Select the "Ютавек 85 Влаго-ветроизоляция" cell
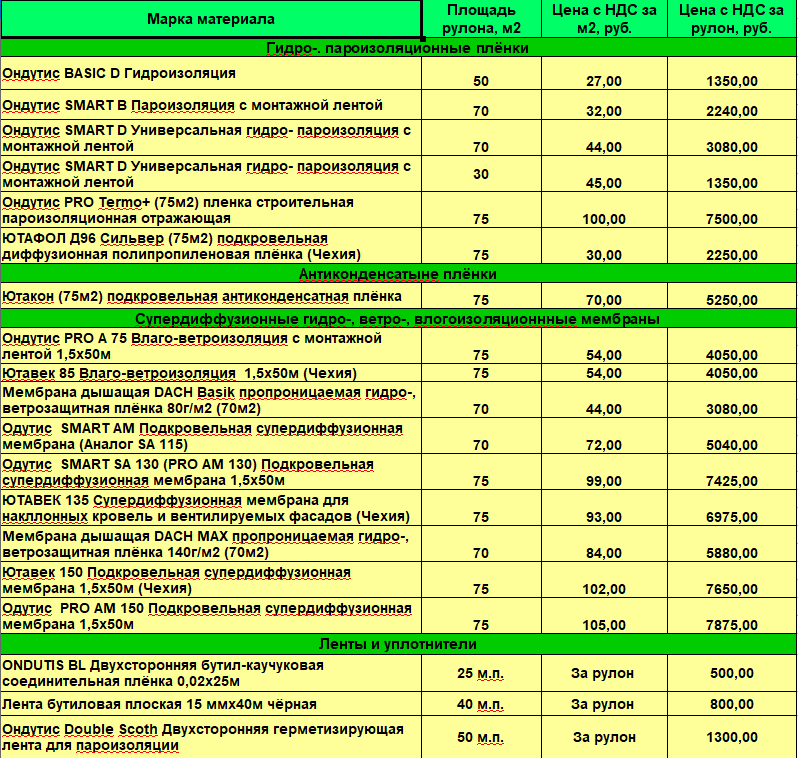 tap(211, 373)
